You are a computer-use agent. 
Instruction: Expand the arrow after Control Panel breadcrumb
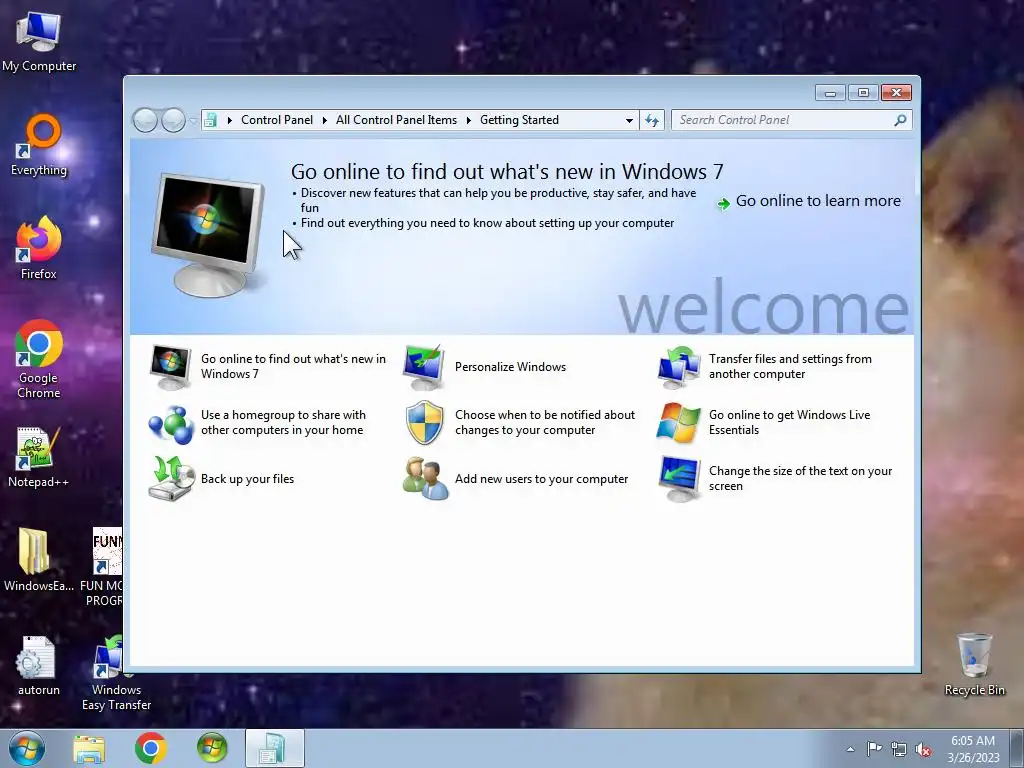[325, 120]
